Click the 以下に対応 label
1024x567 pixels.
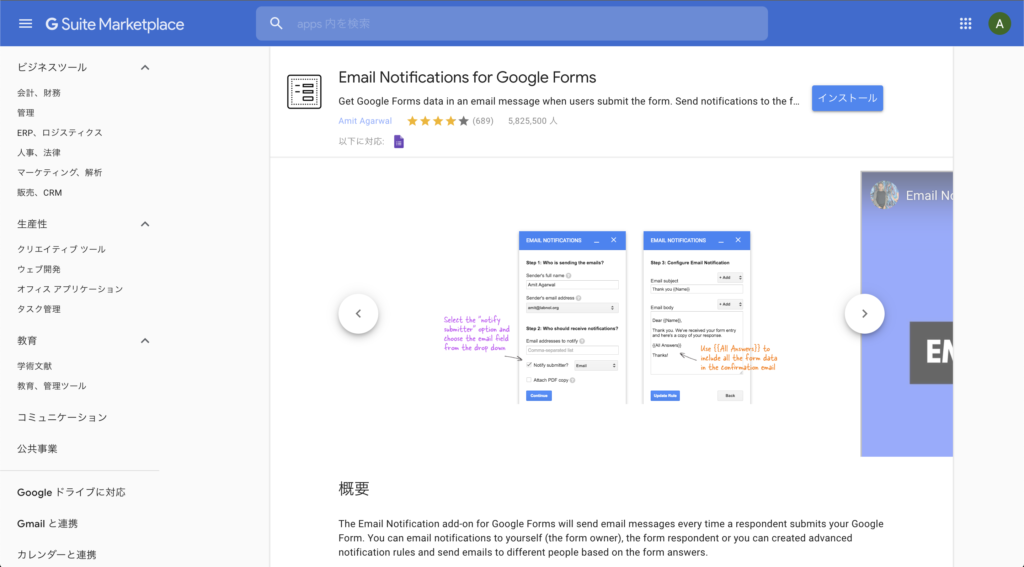click(361, 142)
